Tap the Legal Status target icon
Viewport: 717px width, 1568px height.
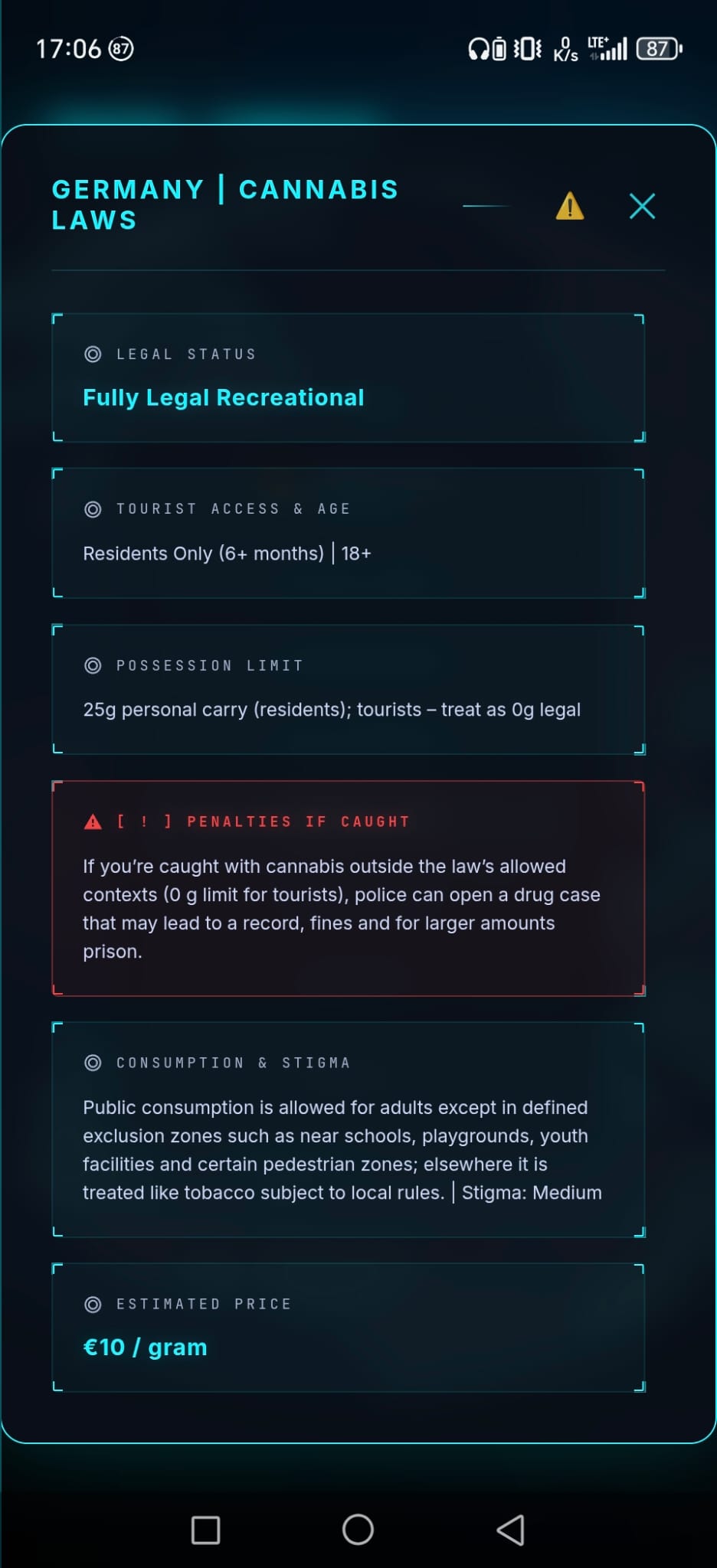(x=93, y=354)
